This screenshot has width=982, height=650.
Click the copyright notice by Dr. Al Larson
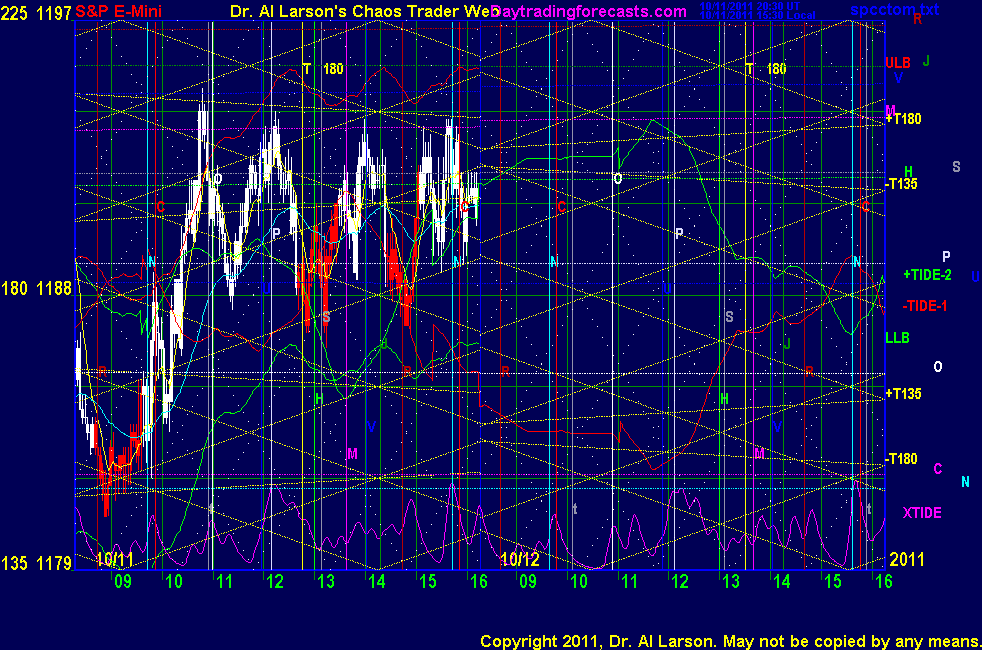pyautogui.click(x=730, y=641)
